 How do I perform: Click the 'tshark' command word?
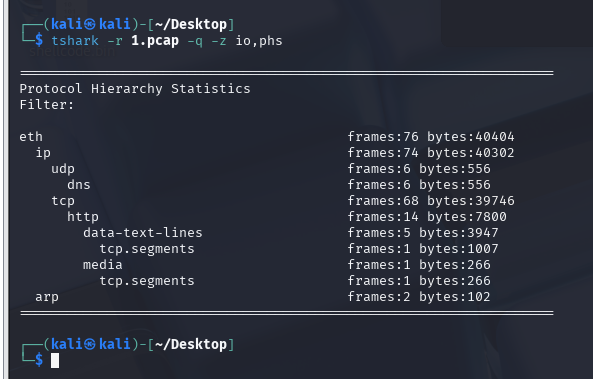pyautogui.click(x=75, y=40)
